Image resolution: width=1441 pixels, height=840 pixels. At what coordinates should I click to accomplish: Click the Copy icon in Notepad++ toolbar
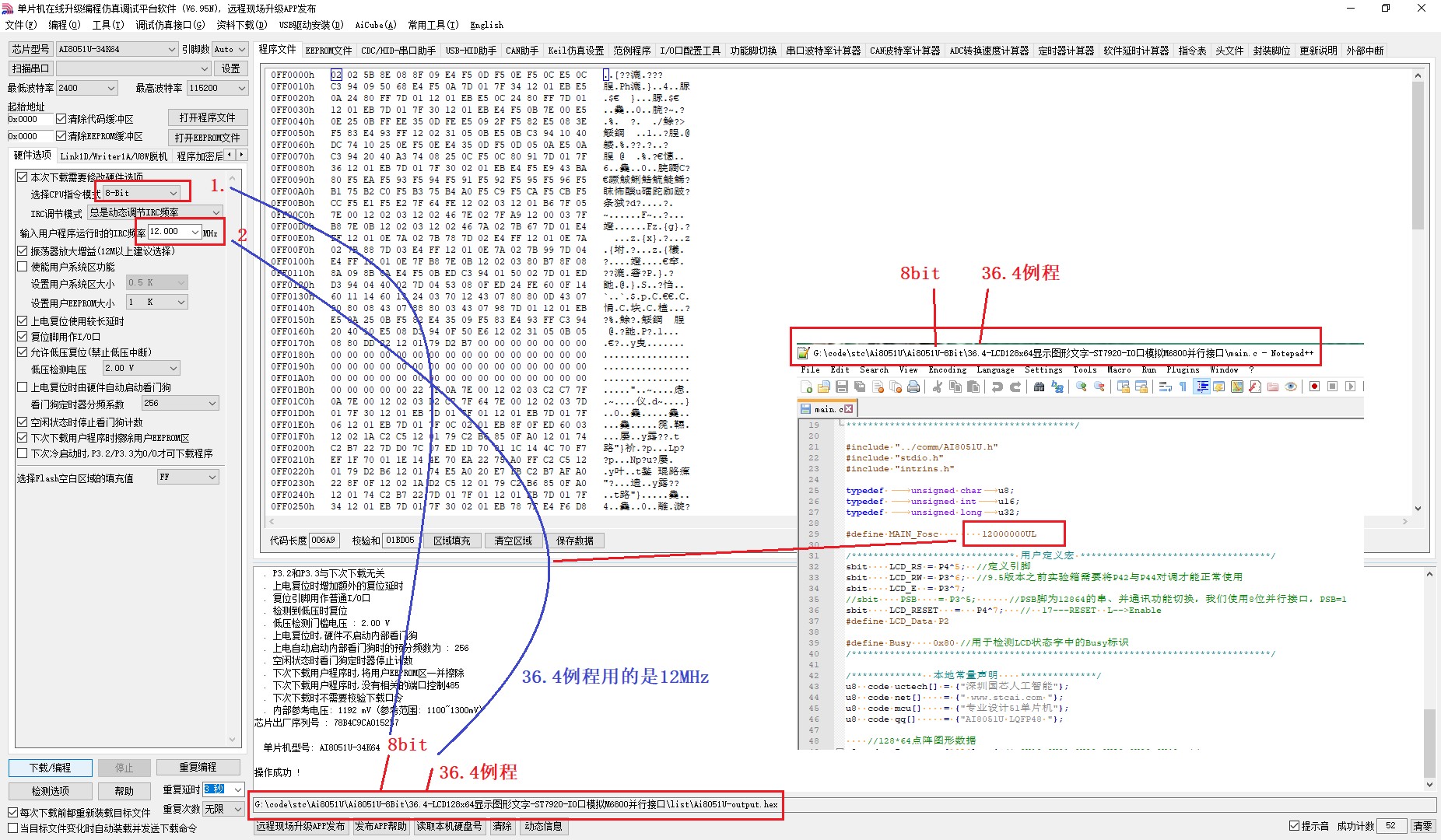click(955, 387)
